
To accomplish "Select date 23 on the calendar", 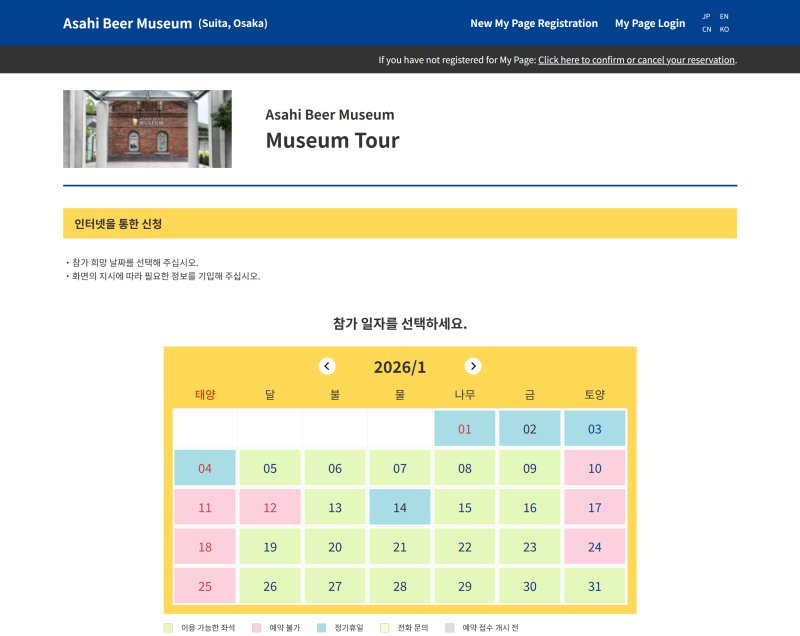I will [530, 546].
